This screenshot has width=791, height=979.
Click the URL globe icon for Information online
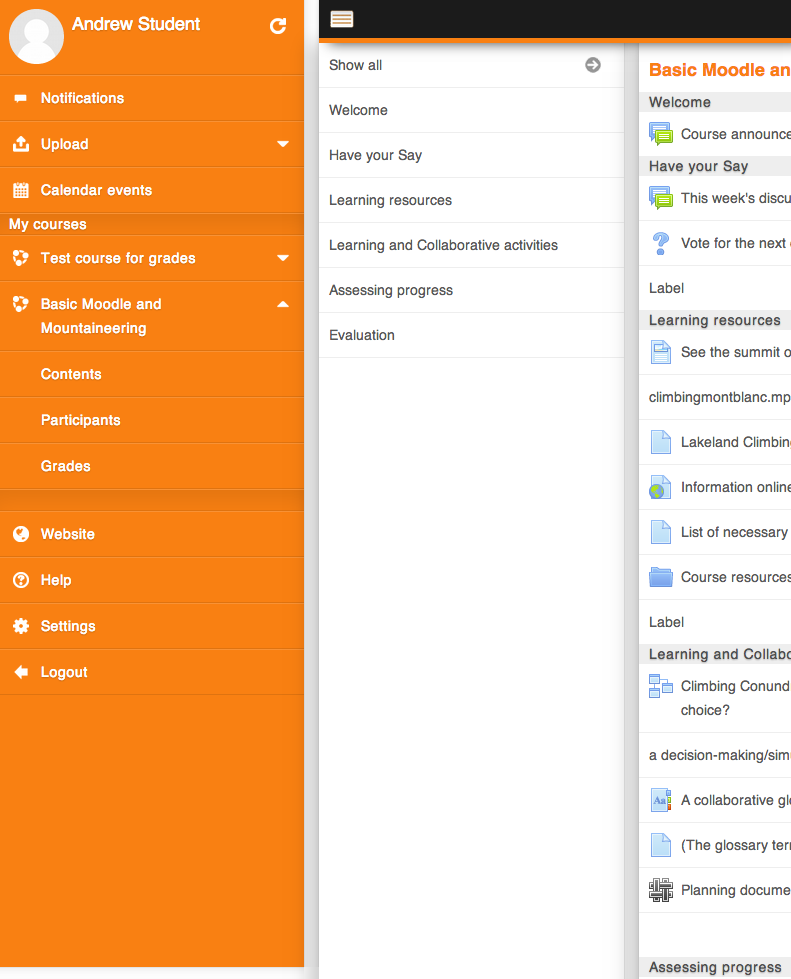(661, 487)
